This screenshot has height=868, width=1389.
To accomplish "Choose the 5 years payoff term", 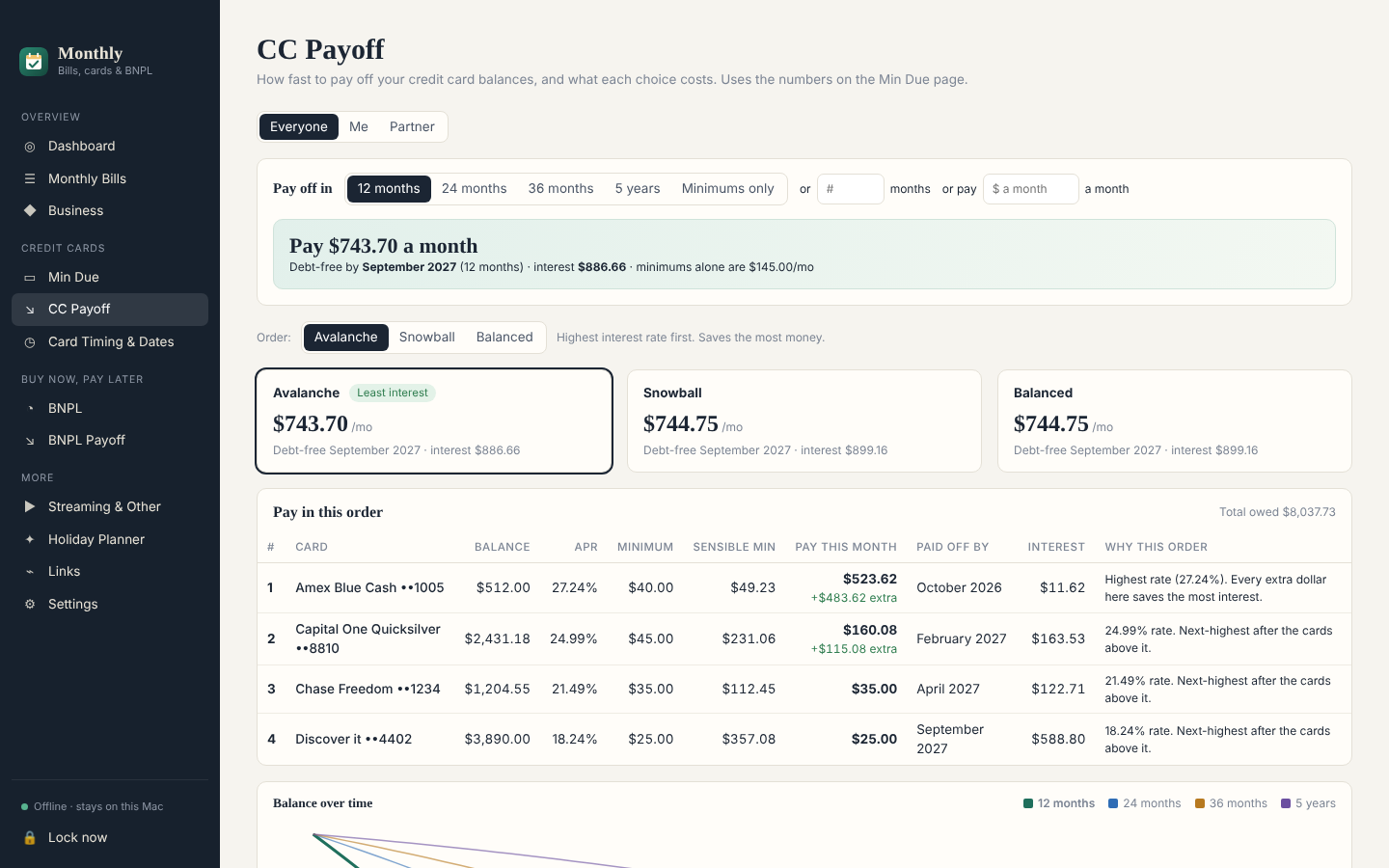I will coord(638,188).
